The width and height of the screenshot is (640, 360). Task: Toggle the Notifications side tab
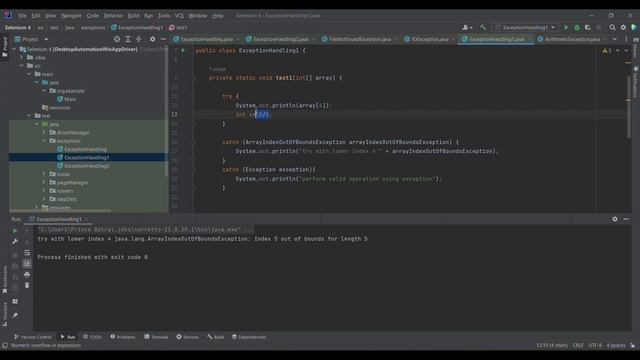636,82
